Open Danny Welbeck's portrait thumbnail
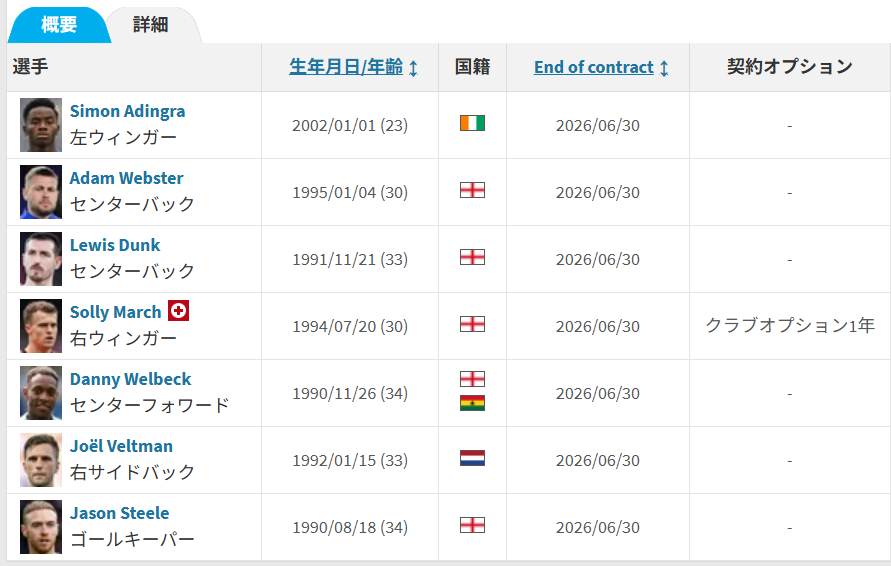This screenshot has width=891, height=566. [41, 393]
